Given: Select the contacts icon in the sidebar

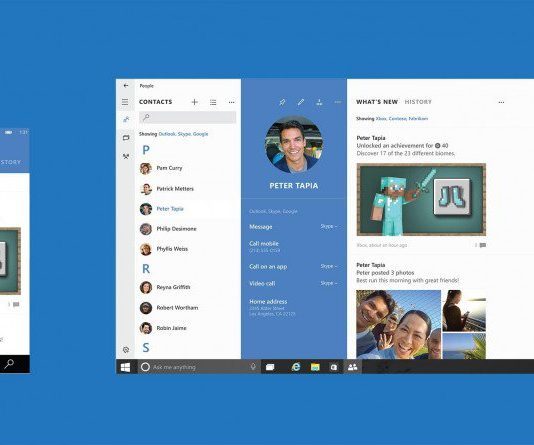Looking at the screenshot, I should (x=126, y=120).
